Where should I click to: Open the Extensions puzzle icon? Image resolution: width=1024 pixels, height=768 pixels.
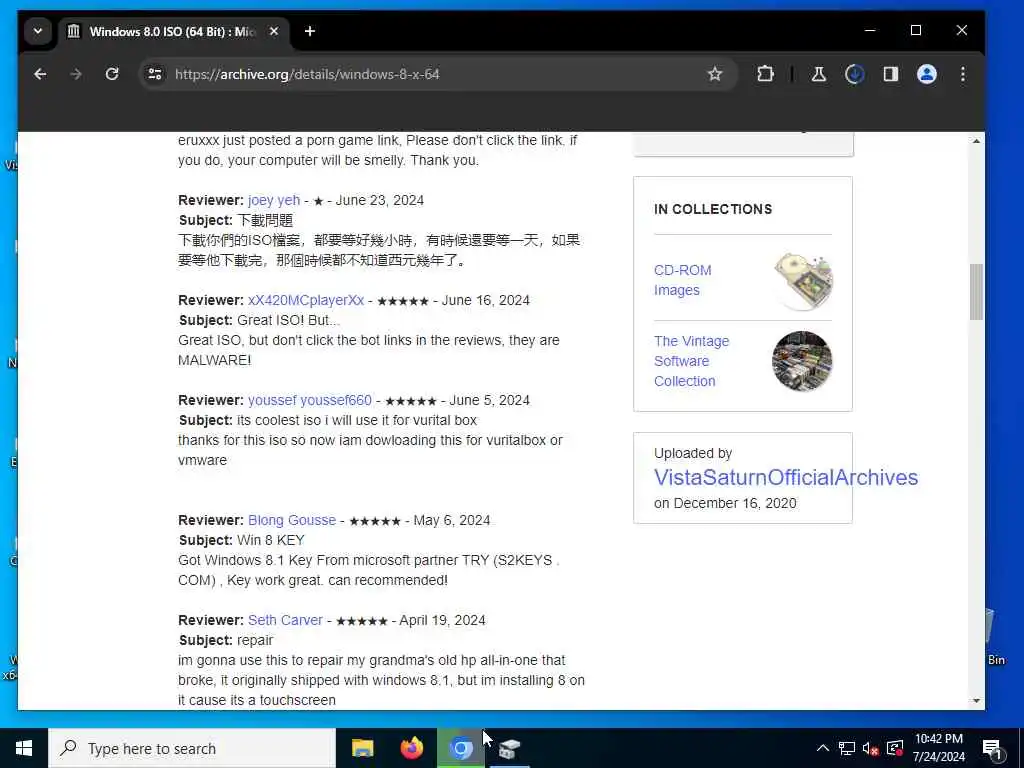765,74
